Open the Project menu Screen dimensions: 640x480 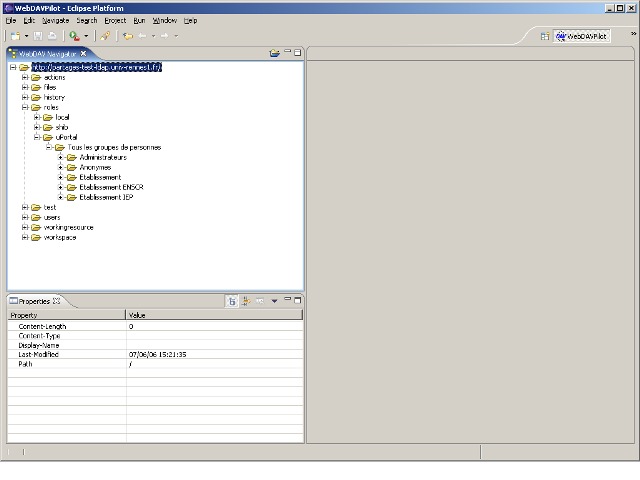(x=115, y=20)
